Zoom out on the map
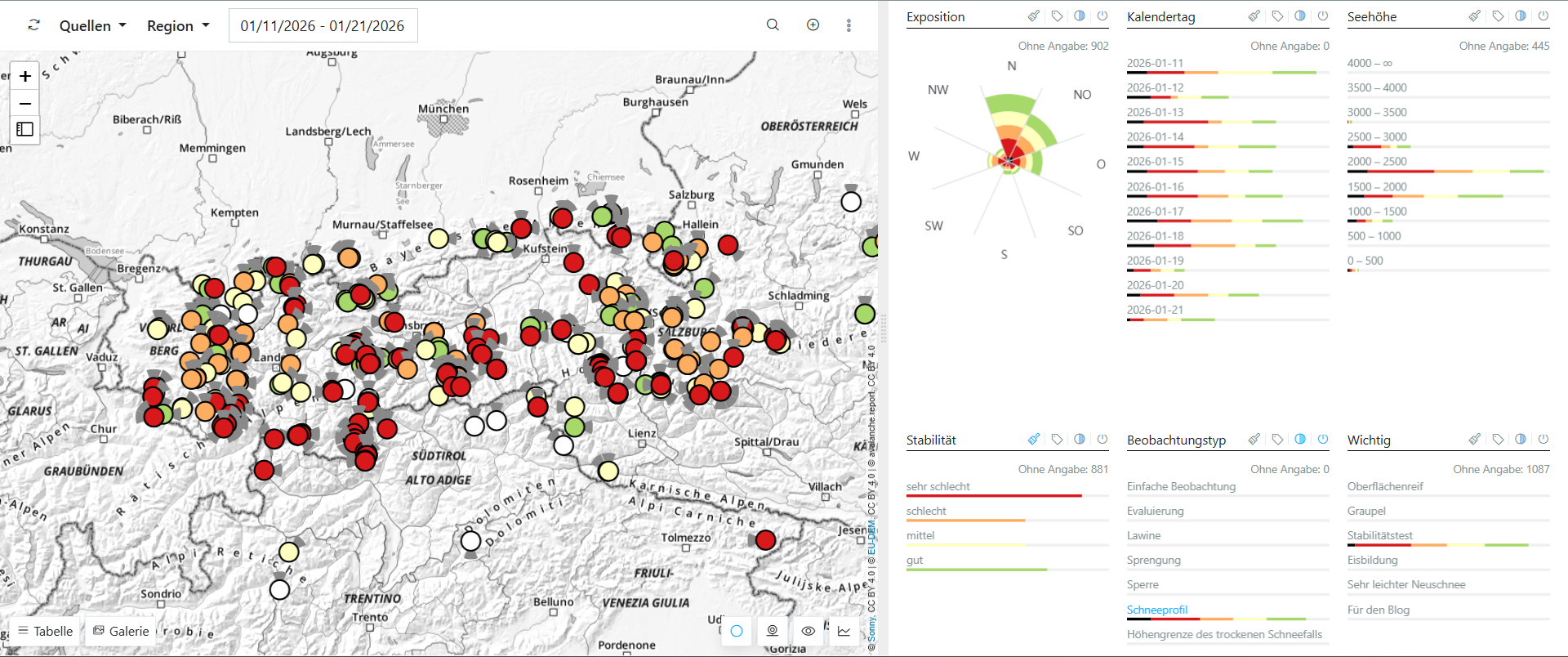Screen dimensions: 1568x657 [x=25, y=104]
